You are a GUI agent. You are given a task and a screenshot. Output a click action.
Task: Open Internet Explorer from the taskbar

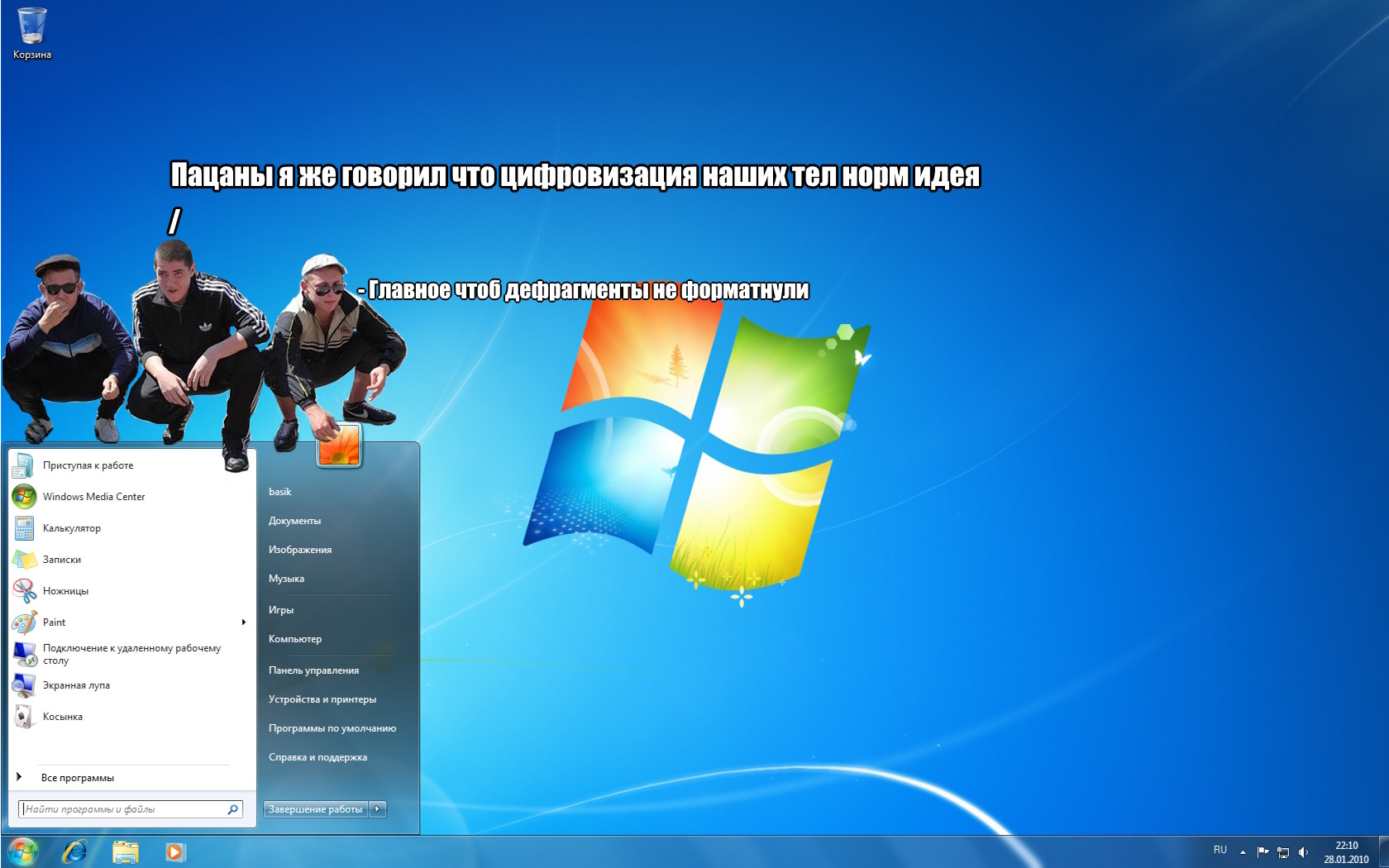(74, 851)
